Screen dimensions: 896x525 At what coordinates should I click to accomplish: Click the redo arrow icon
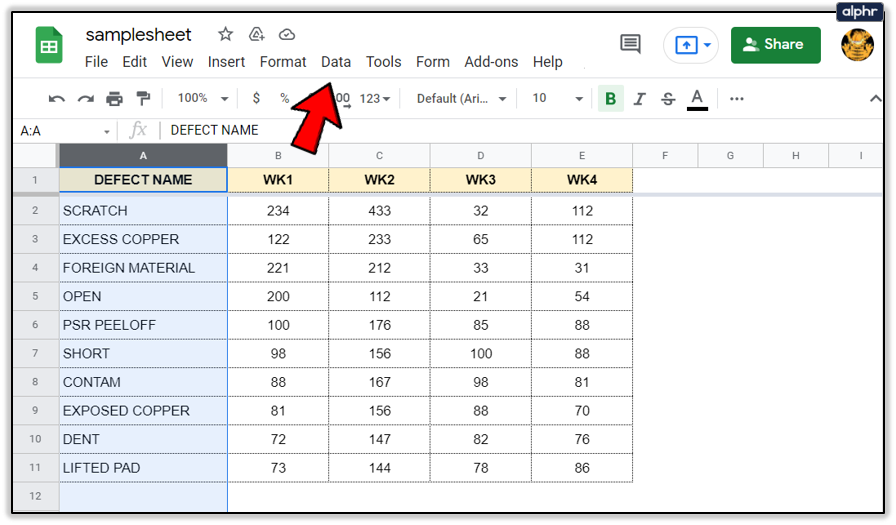pyautogui.click(x=86, y=98)
